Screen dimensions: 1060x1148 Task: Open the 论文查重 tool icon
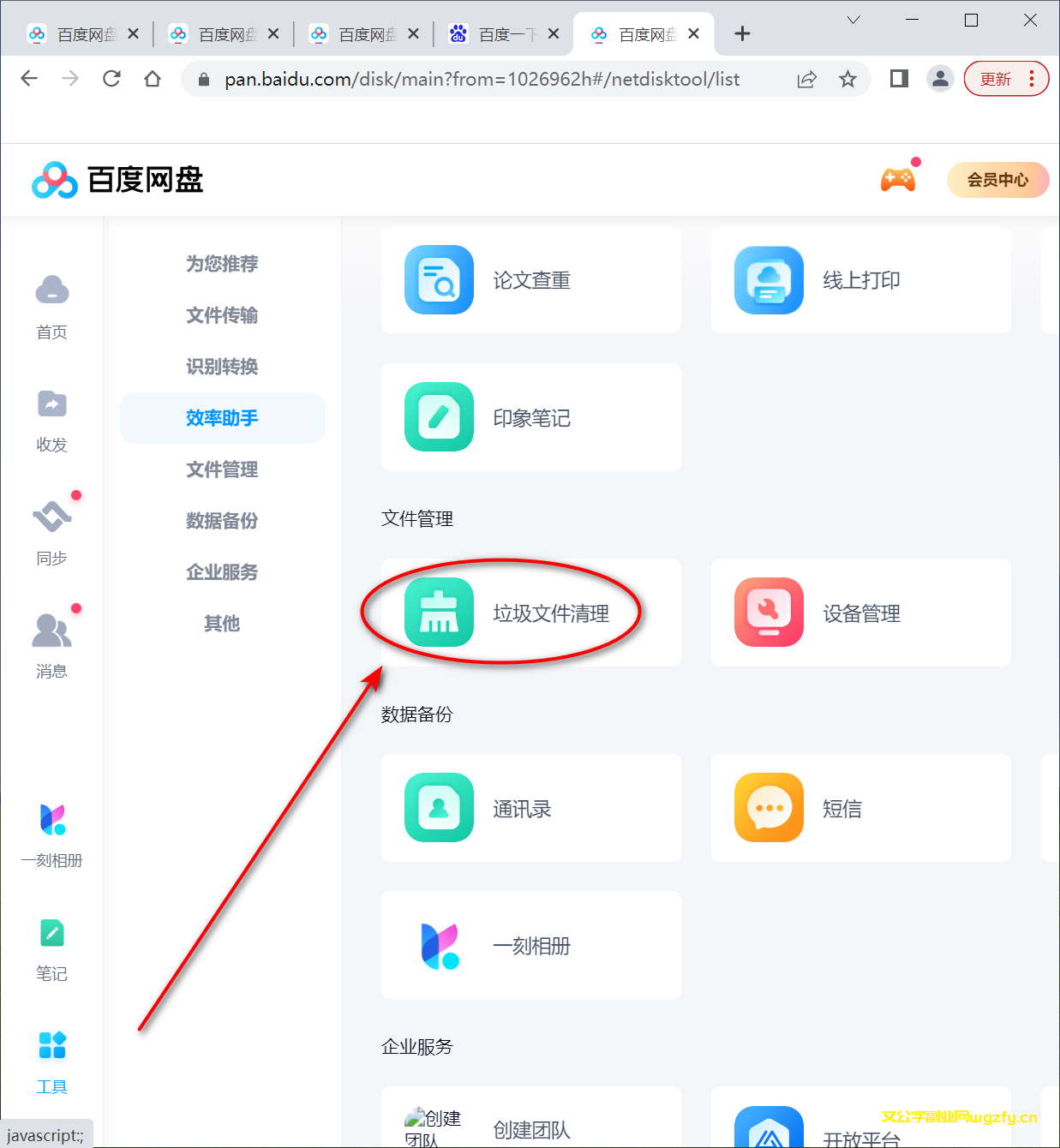(439, 280)
